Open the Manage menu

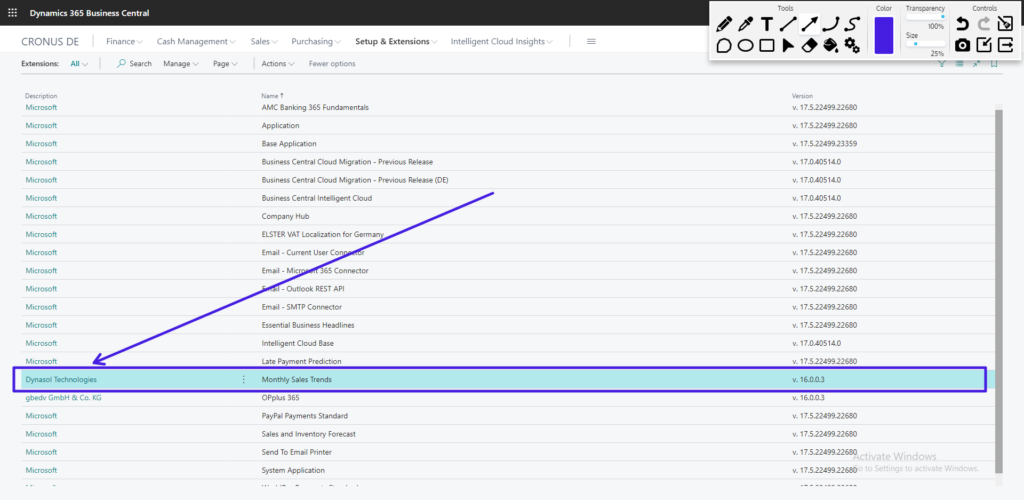coord(181,64)
